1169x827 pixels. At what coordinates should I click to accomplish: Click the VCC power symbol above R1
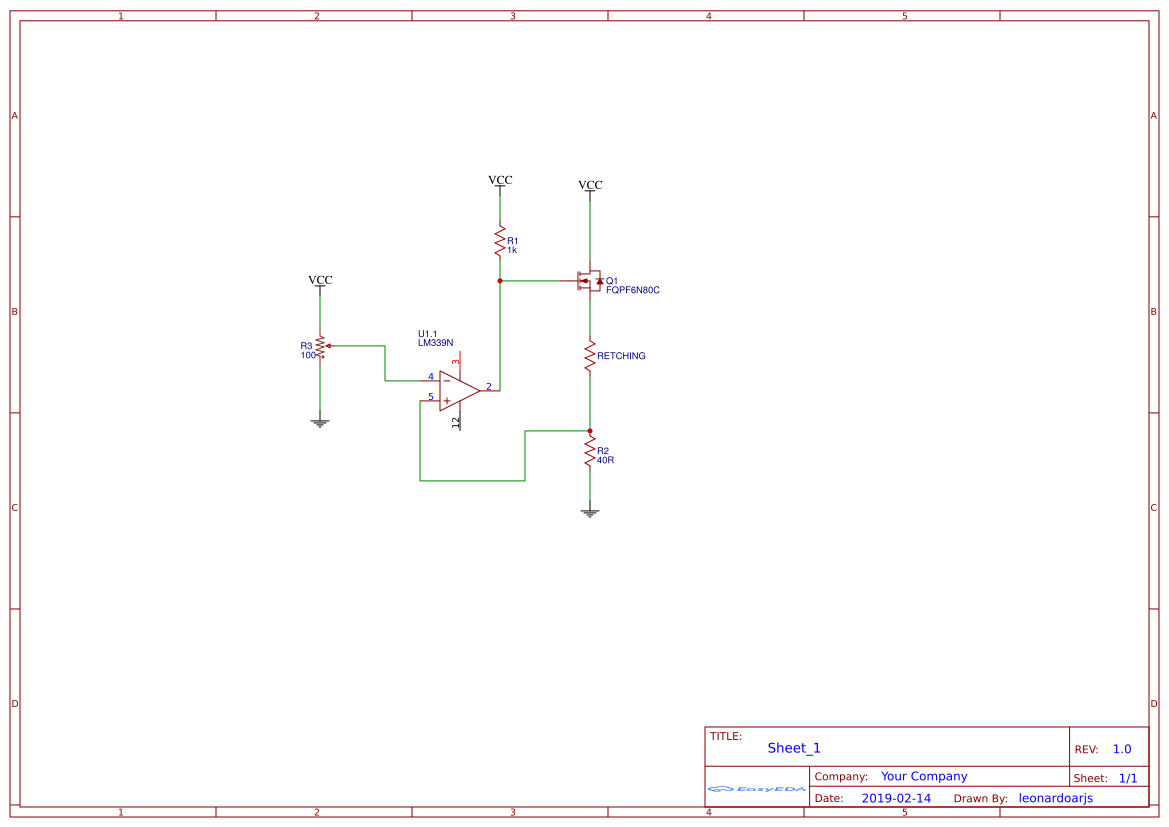[499, 183]
